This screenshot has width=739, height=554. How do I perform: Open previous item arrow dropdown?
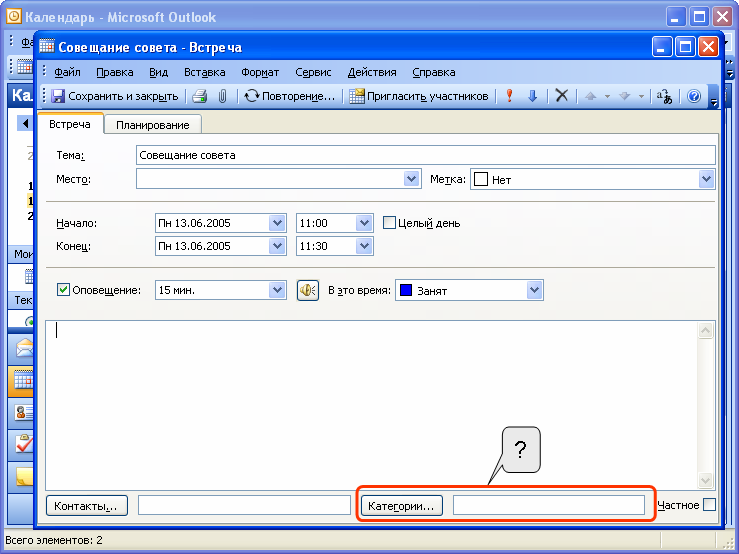click(607, 96)
